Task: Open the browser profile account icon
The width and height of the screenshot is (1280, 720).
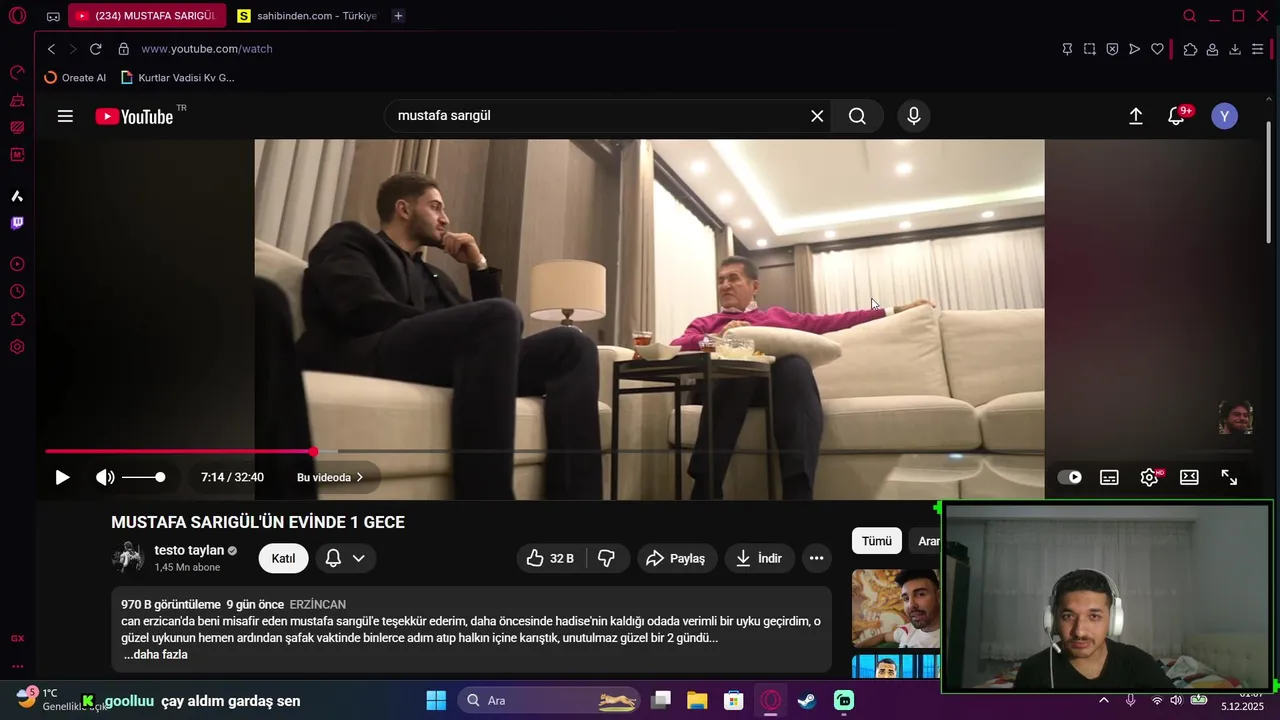Action: [x=1212, y=49]
